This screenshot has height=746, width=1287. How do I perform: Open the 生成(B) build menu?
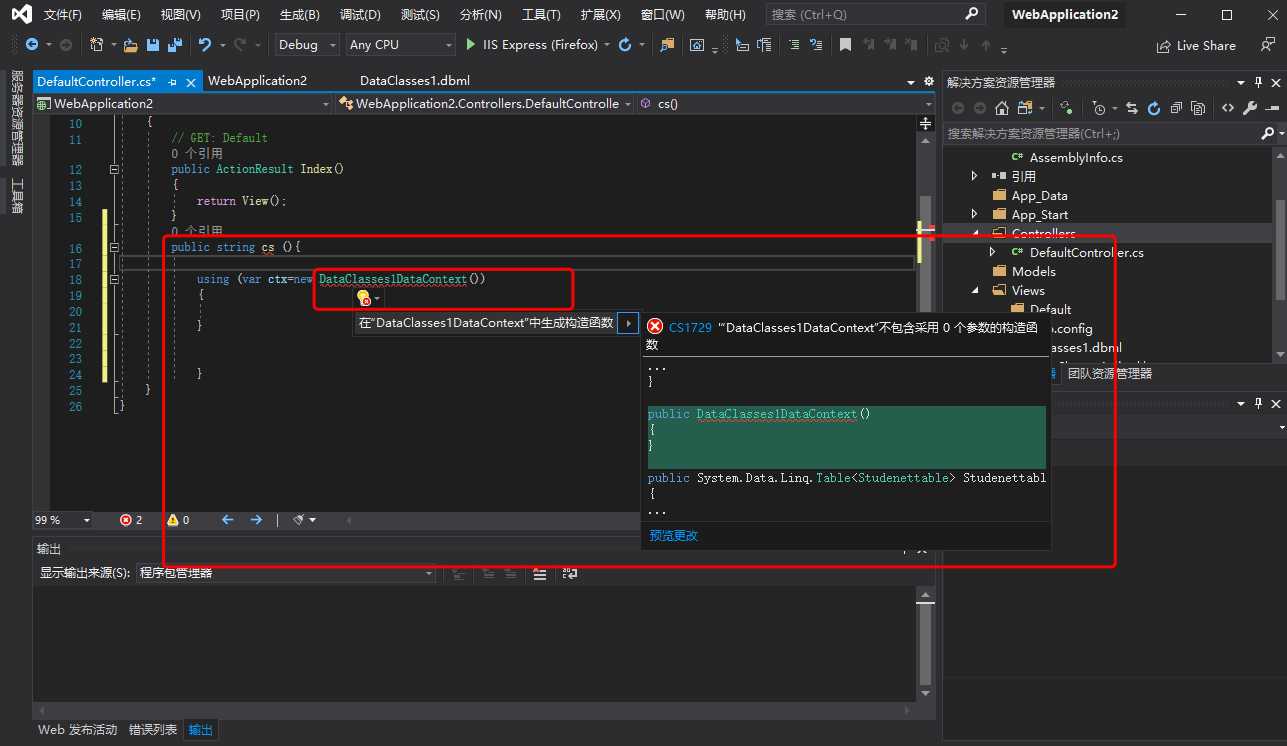[299, 15]
